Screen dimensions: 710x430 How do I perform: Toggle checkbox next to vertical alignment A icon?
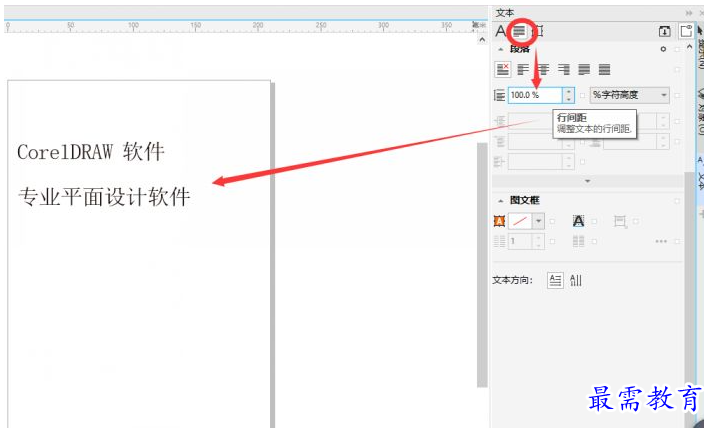pos(595,222)
